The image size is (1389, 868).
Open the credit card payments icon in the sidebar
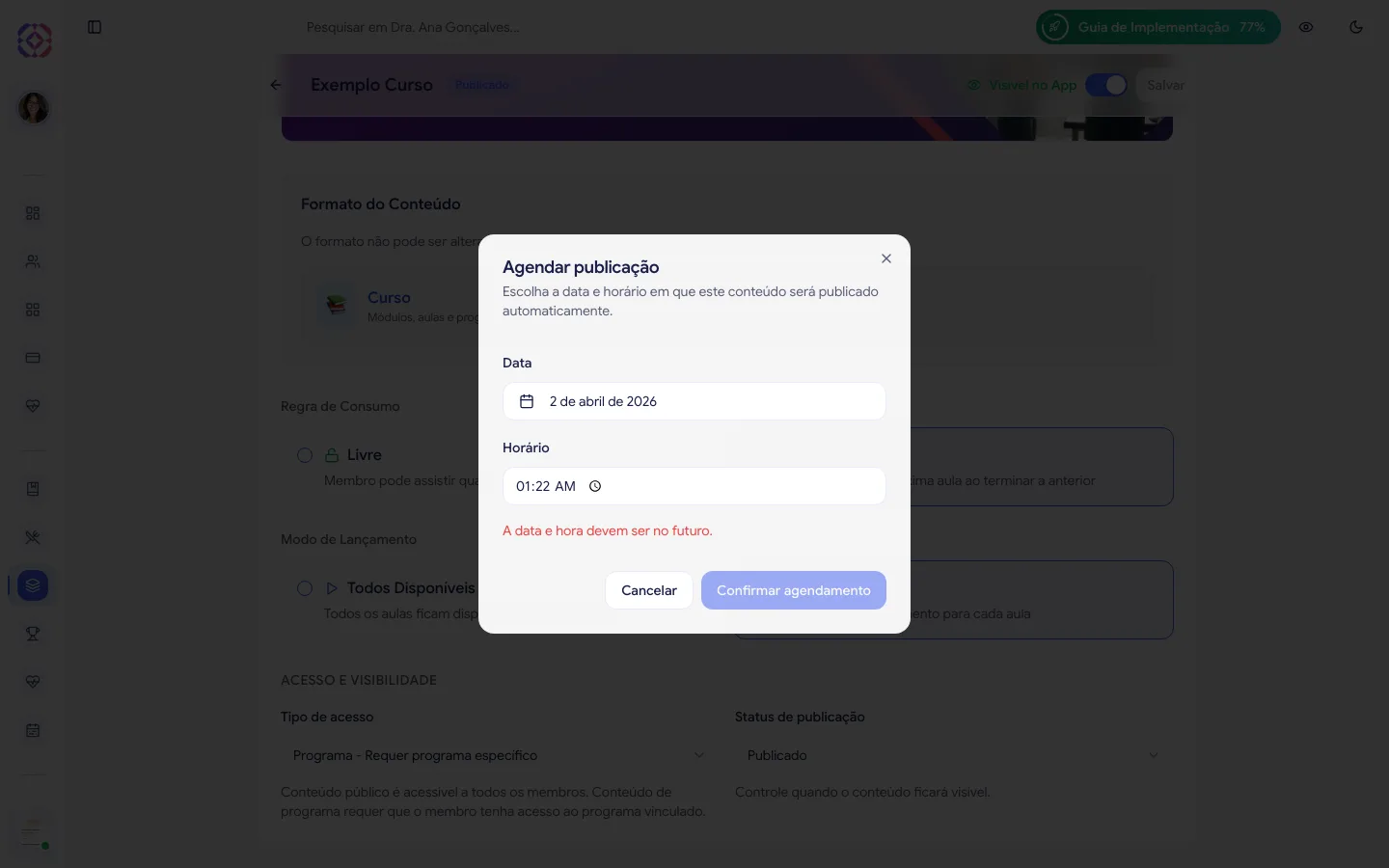click(33, 358)
